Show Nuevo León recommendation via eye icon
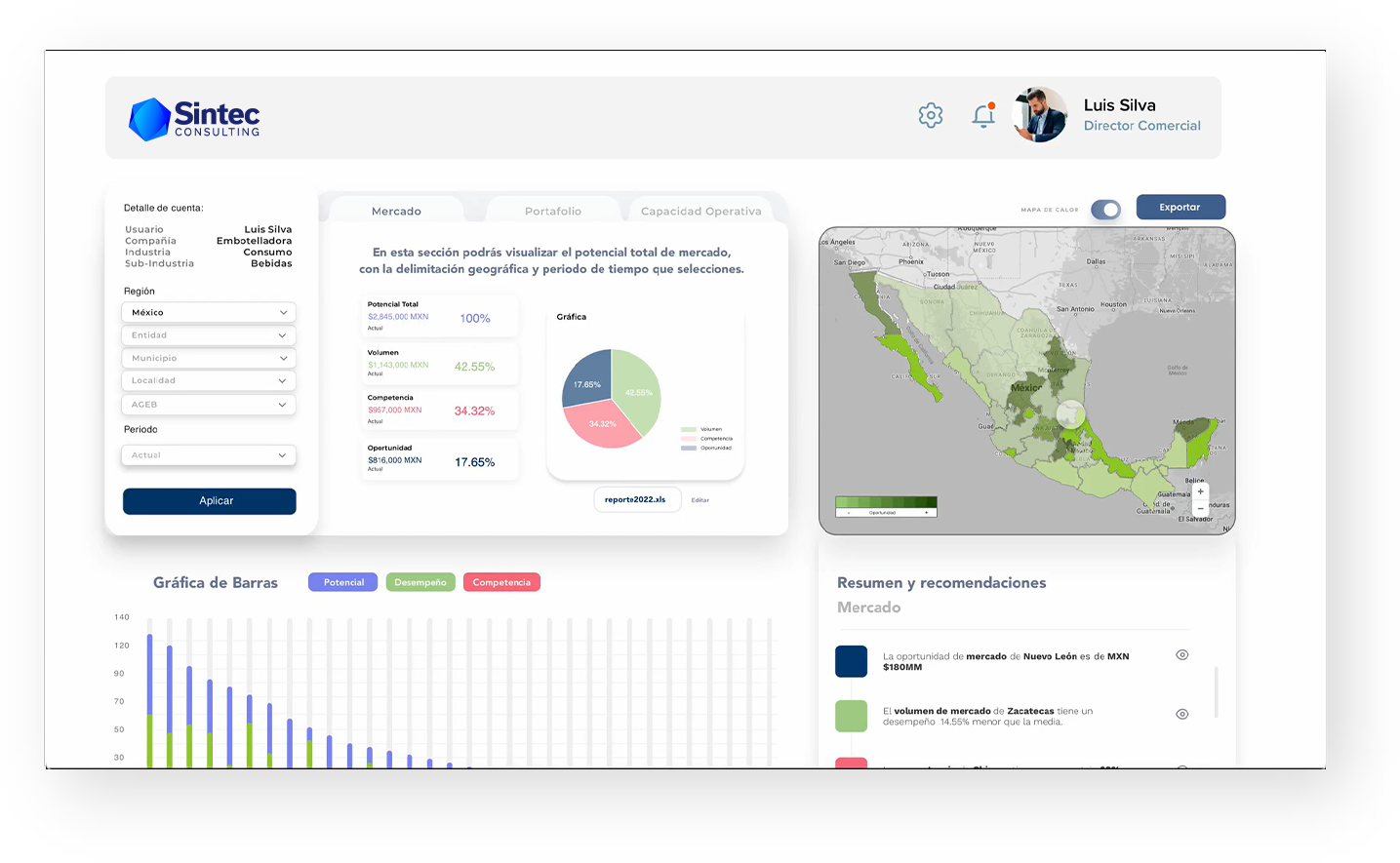The image size is (1400, 863). click(x=1182, y=655)
